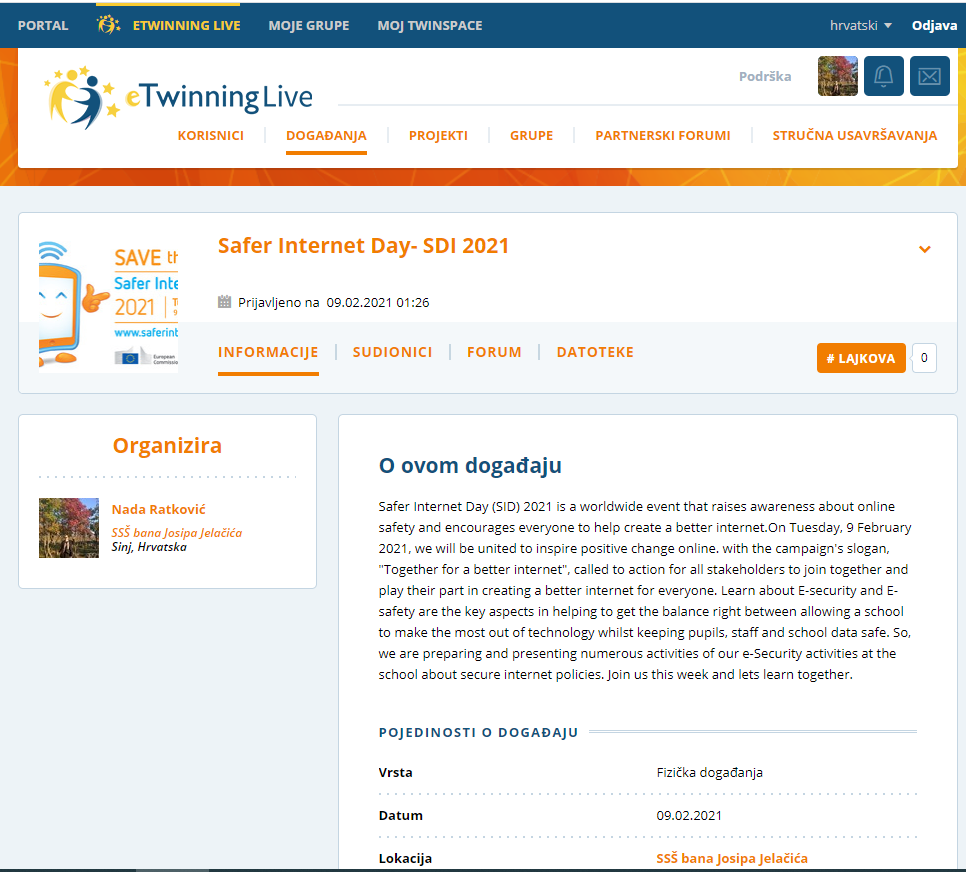This screenshot has height=872, width=966.
Task: Open the DOGAĐANJA section
Action: [x=326, y=136]
